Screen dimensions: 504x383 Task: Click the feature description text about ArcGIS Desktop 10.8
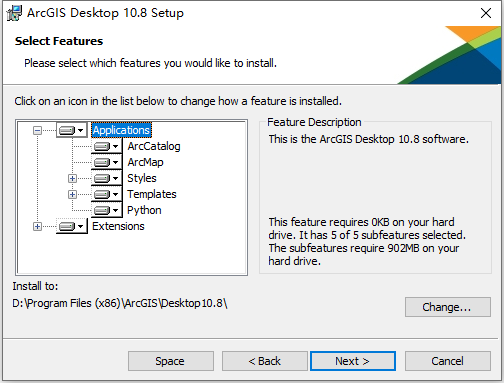coord(369,139)
